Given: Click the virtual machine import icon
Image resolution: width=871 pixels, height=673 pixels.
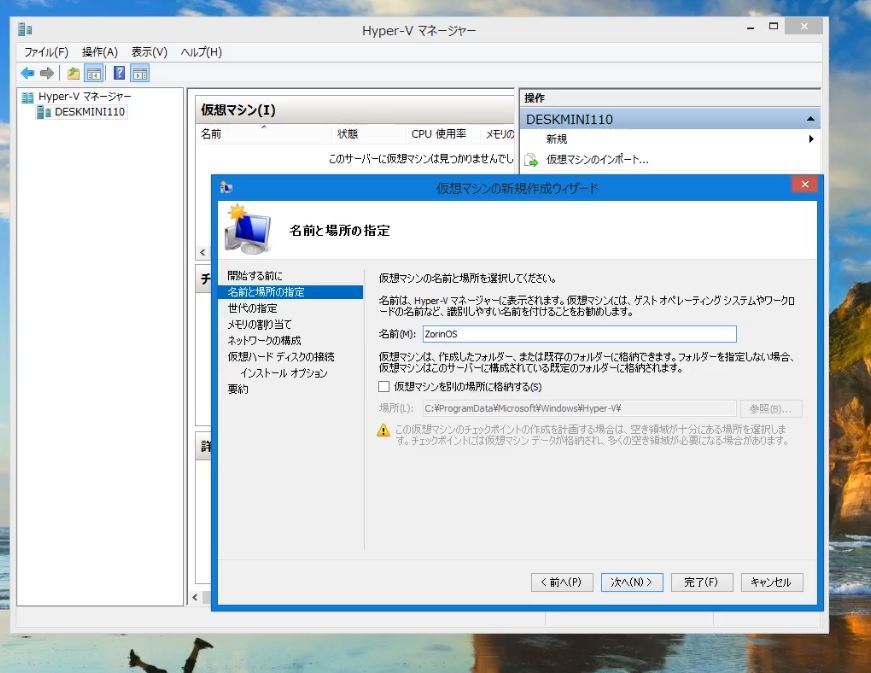Looking at the screenshot, I should coord(532,159).
